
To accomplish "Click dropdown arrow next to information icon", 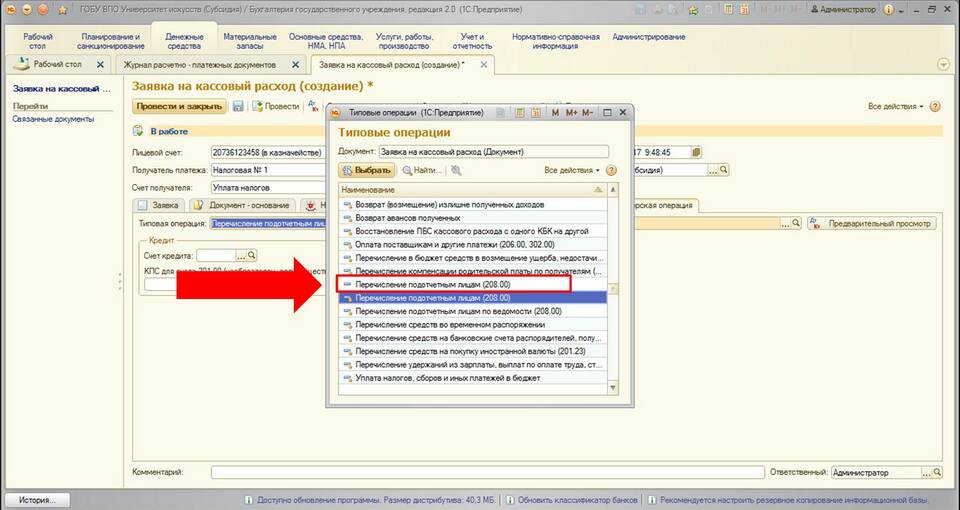I will (900, 10).
